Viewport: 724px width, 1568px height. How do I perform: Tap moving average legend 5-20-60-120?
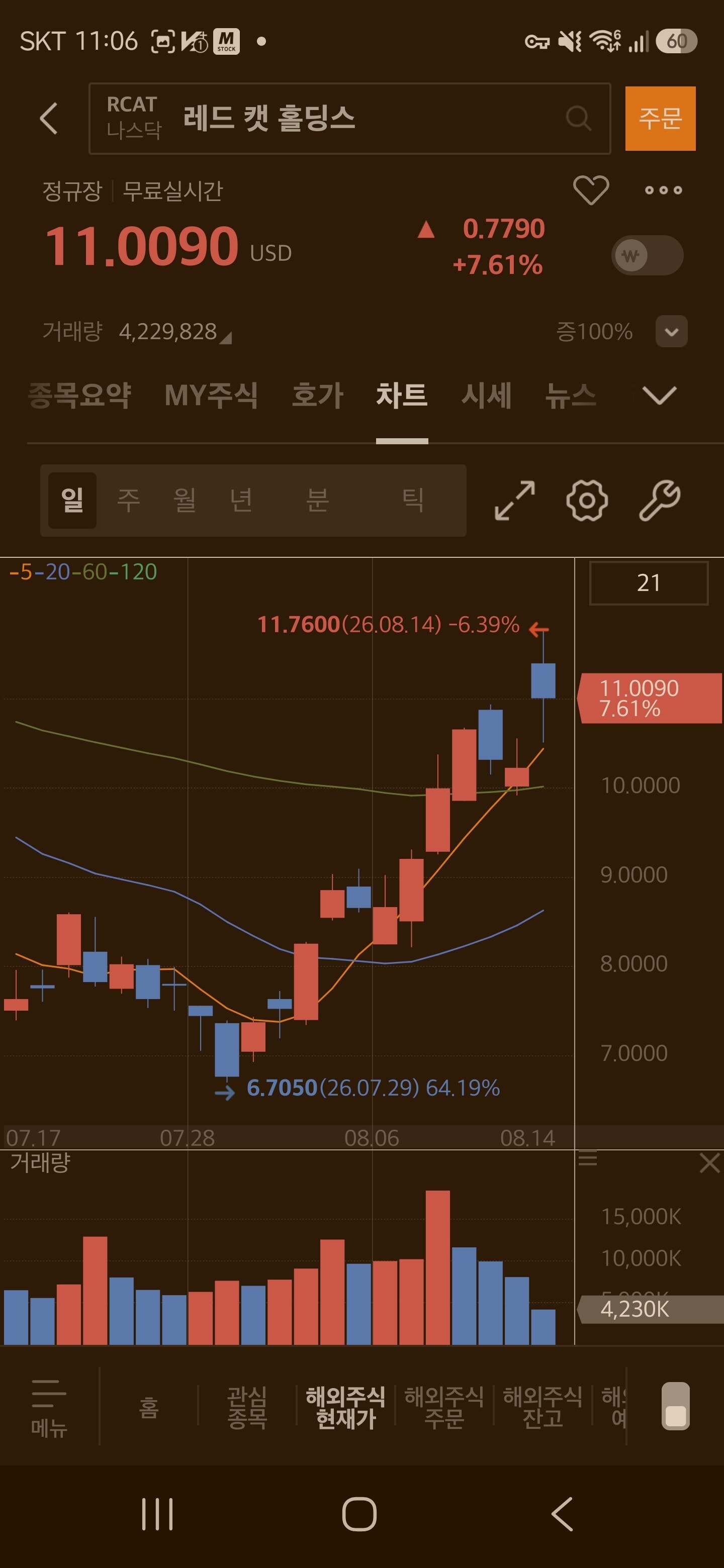[83, 572]
